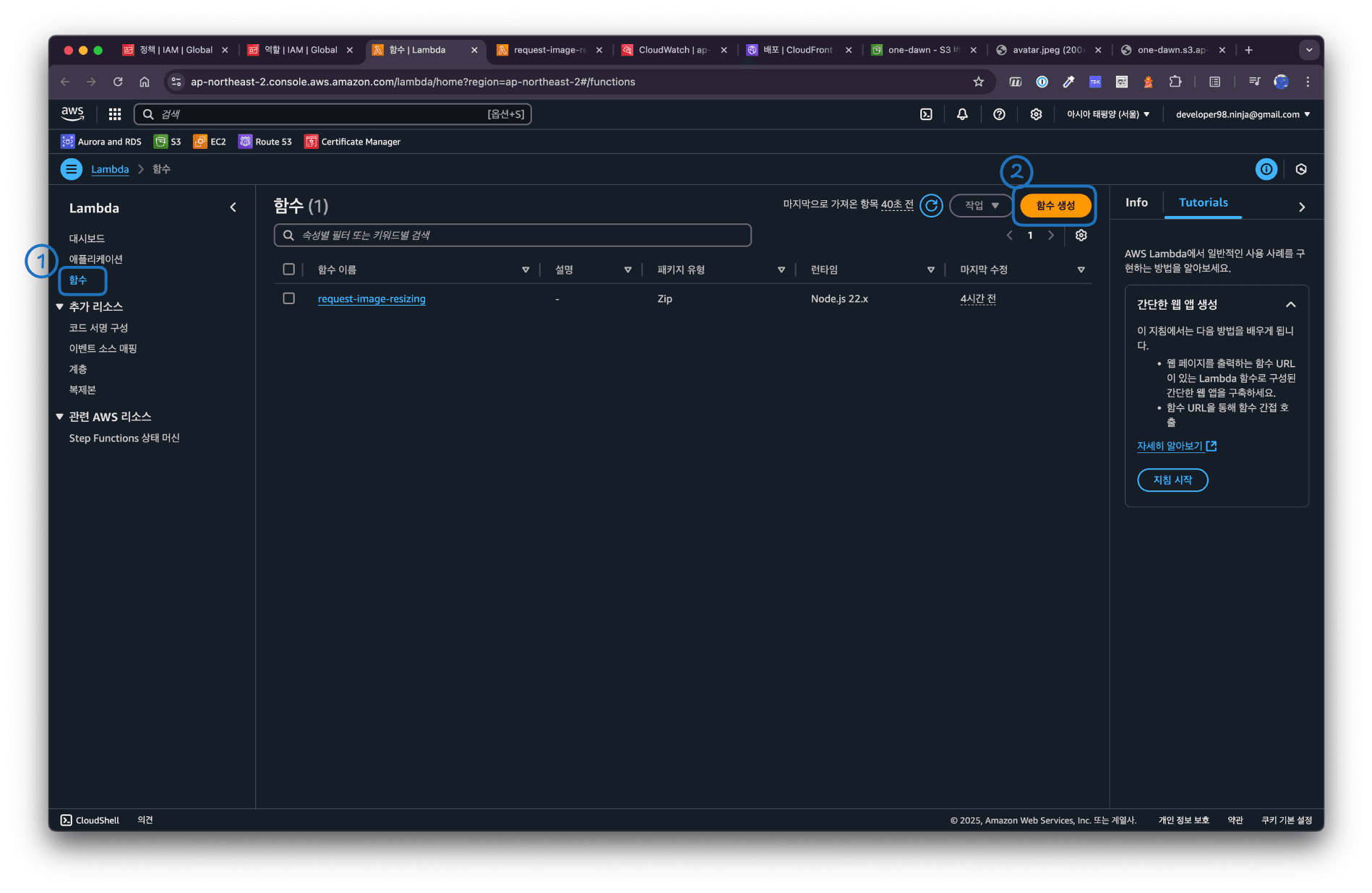Click the Lambda breadcrumb link
Screen dimensions: 1372x893
click(110, 169)
